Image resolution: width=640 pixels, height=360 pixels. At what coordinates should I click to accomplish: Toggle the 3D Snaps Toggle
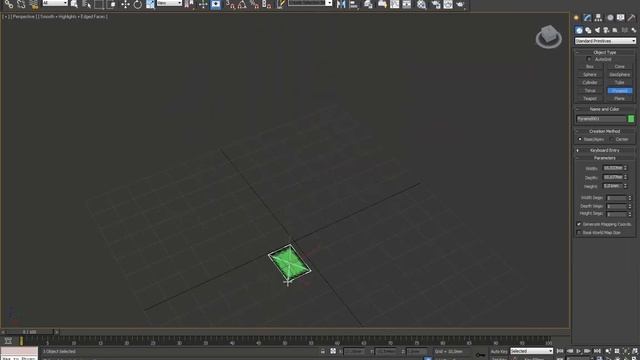[230, 4]
